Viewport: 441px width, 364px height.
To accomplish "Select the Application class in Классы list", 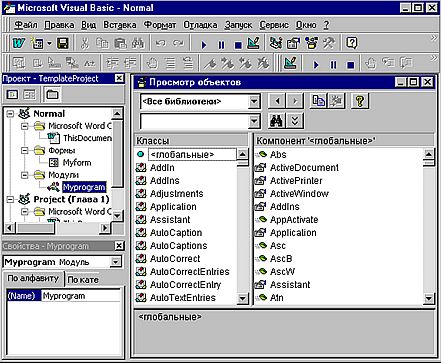I will (x=173, y=207).
